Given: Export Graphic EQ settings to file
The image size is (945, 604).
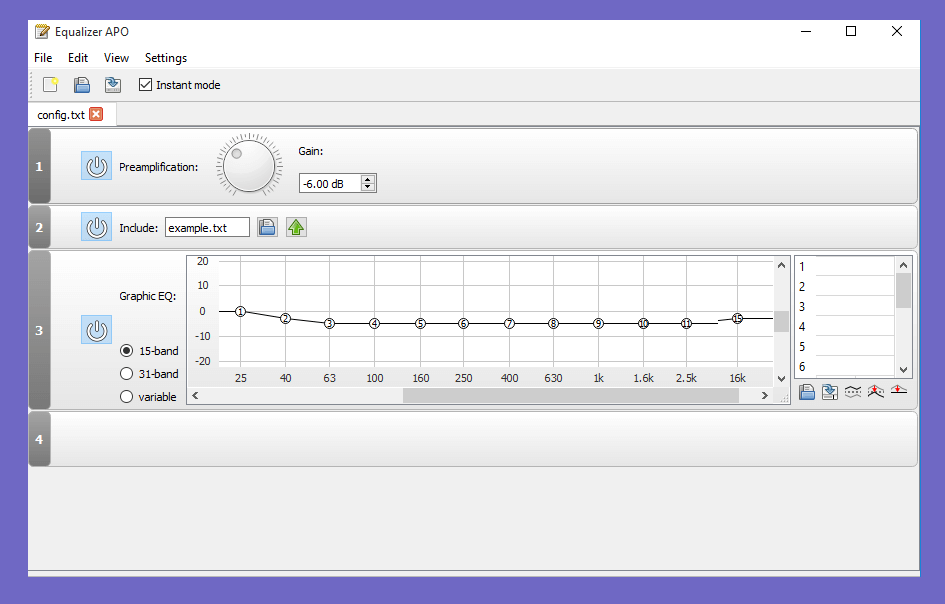Looking at the screenshot, I should (830, 392).
